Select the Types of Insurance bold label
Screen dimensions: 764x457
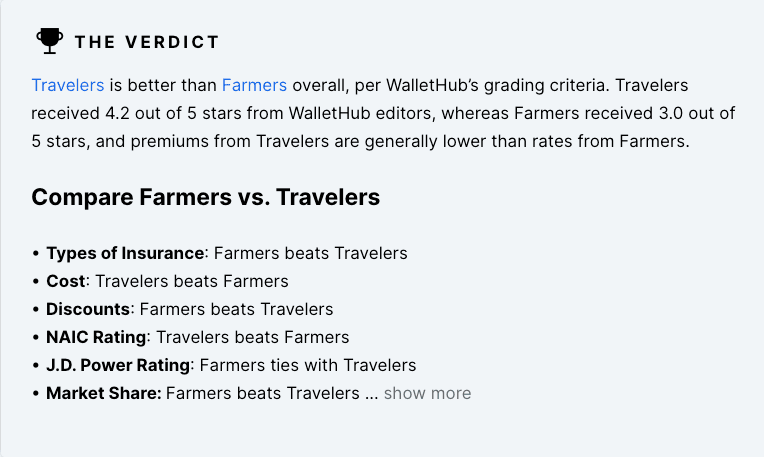pos(125,253)
